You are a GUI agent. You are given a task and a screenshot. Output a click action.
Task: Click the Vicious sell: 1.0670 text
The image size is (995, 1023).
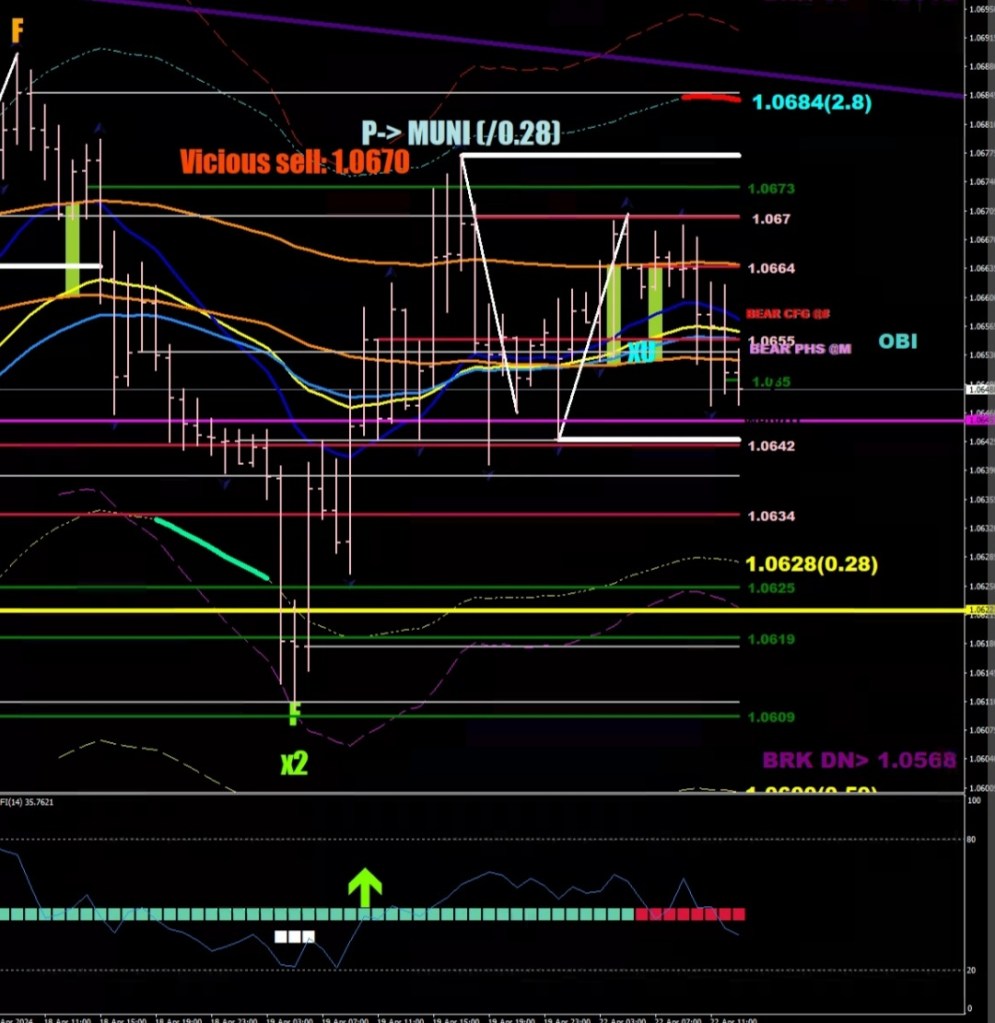(294, 162)
